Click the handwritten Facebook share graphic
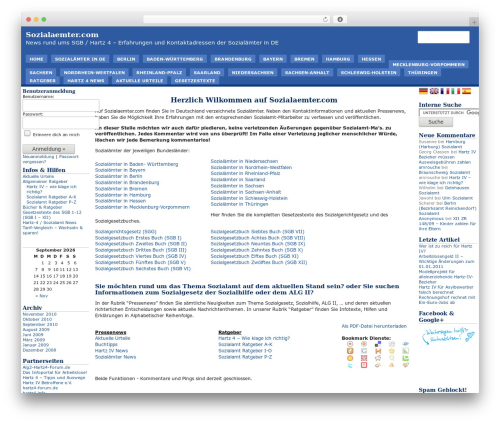 [x=448, y=336]
